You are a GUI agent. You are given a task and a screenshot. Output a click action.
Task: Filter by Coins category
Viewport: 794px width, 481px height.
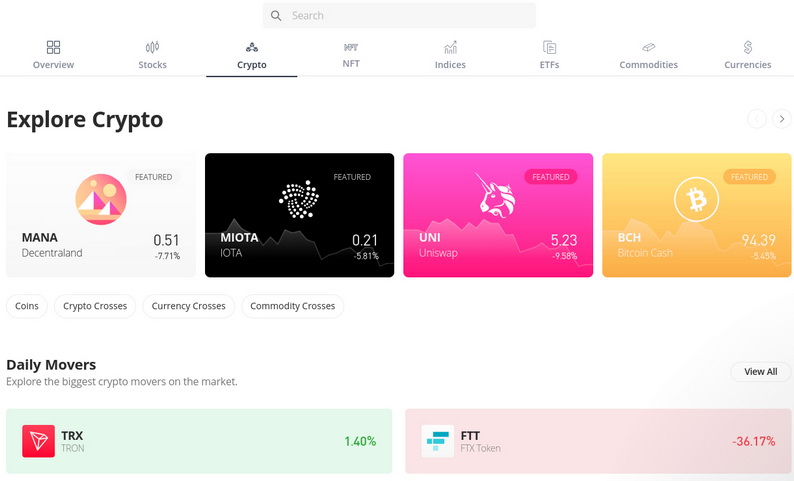pos(27,306)
